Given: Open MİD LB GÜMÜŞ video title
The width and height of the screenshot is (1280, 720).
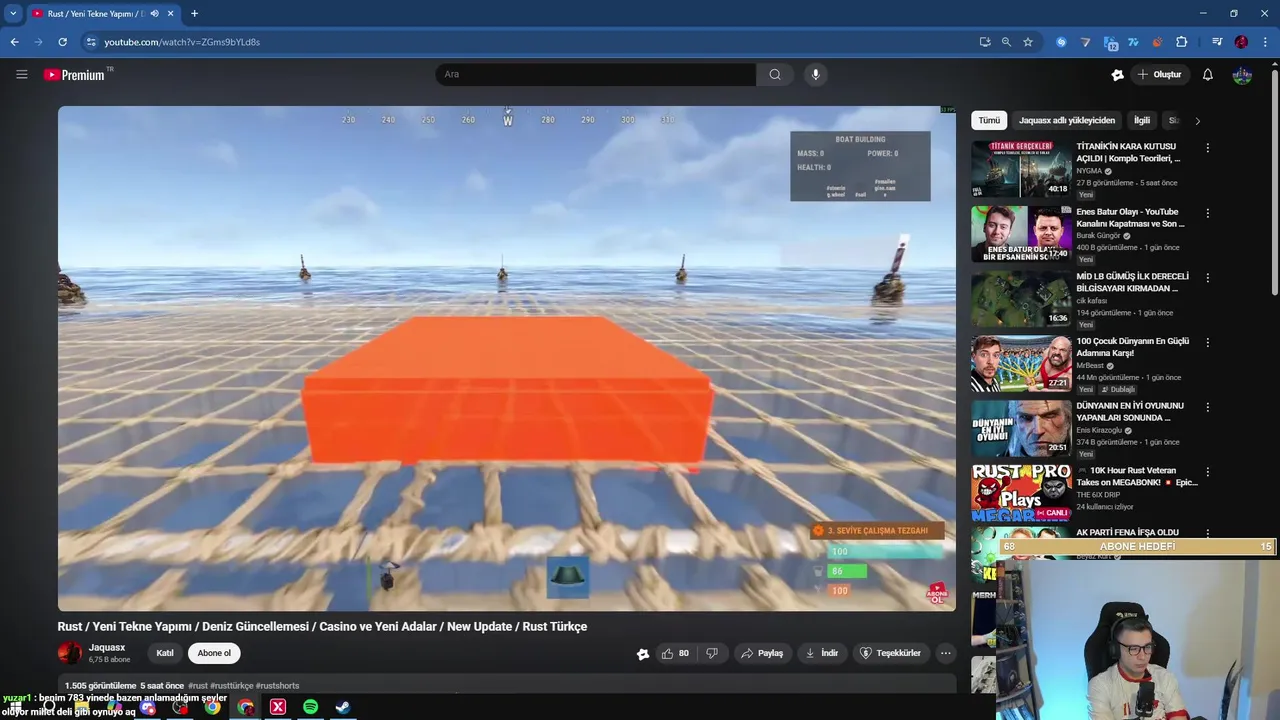Looking at the screenshot, I should pos(1132,282).
